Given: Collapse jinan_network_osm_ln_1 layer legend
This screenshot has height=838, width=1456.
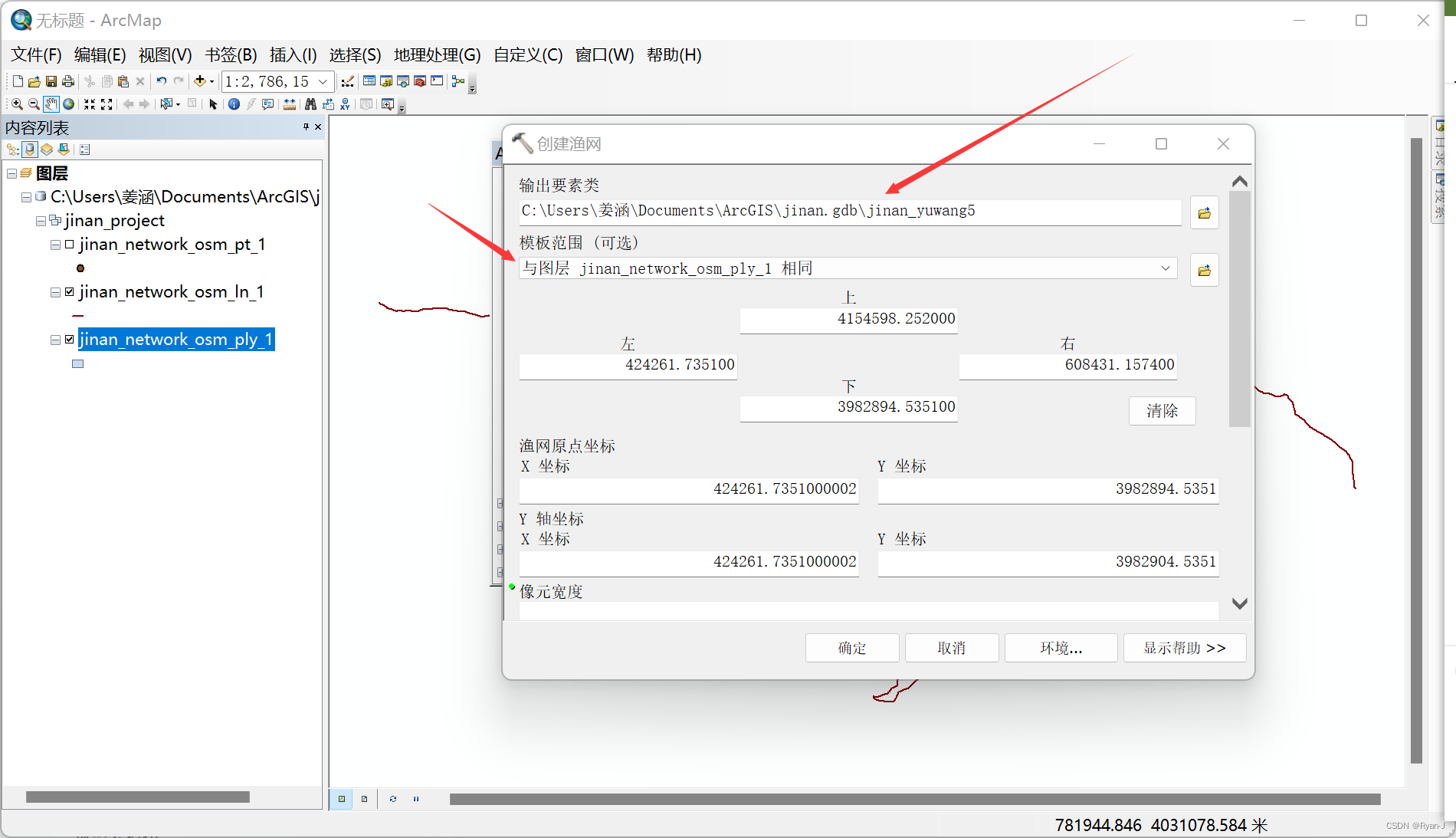Looking at the screenshot, I should click(55, 293).
